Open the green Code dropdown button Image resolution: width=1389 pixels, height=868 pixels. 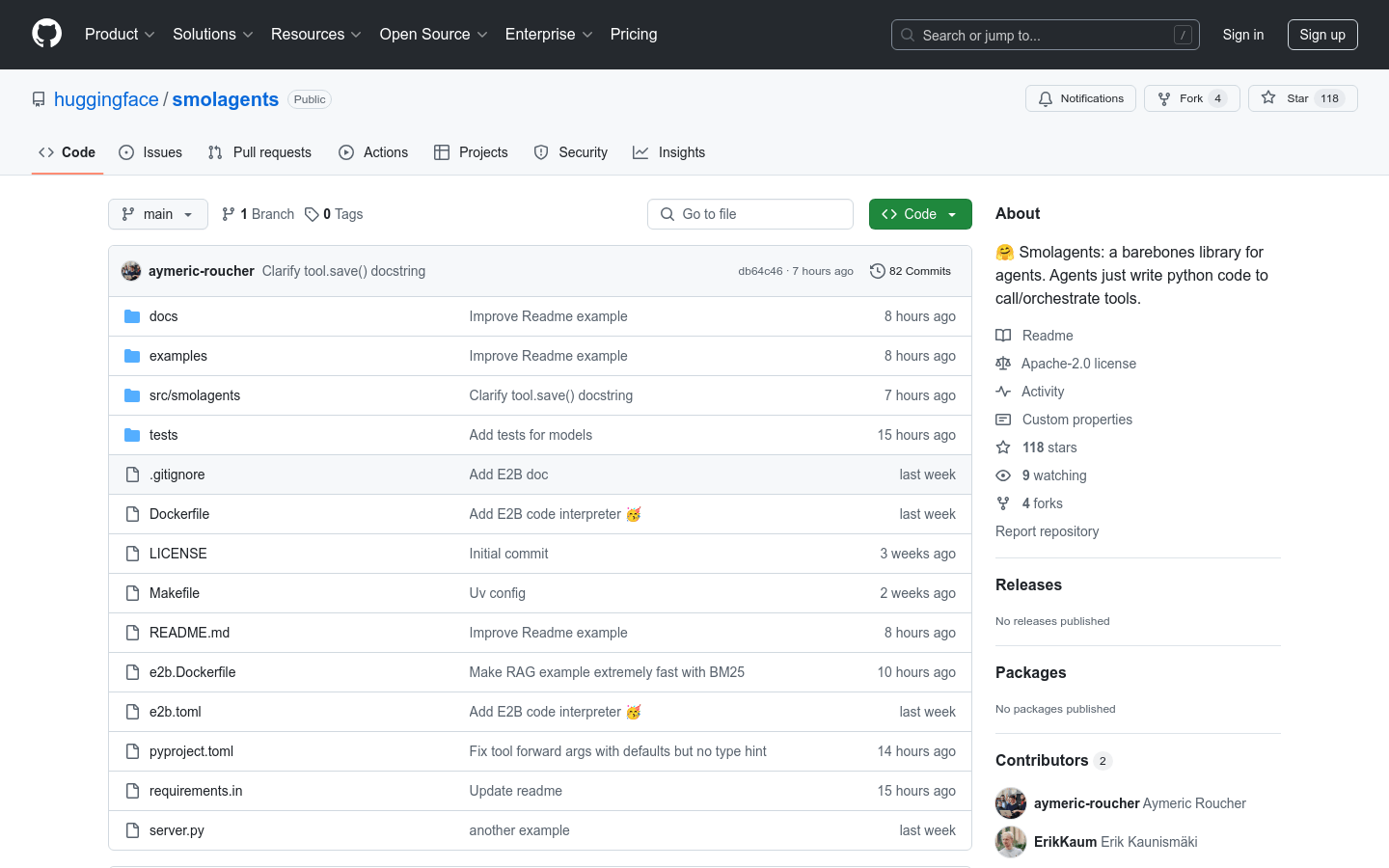tap(920, 214)
